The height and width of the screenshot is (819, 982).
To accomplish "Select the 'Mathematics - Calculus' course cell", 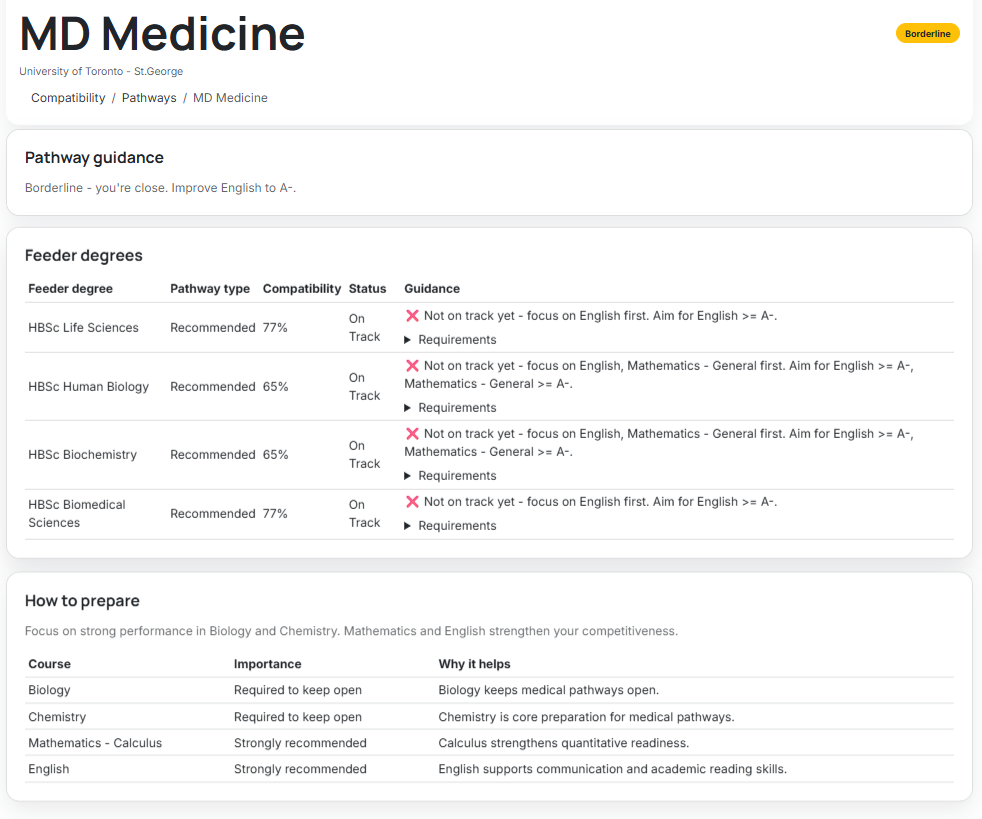I will pyautogui.click(x=95, y=743).
